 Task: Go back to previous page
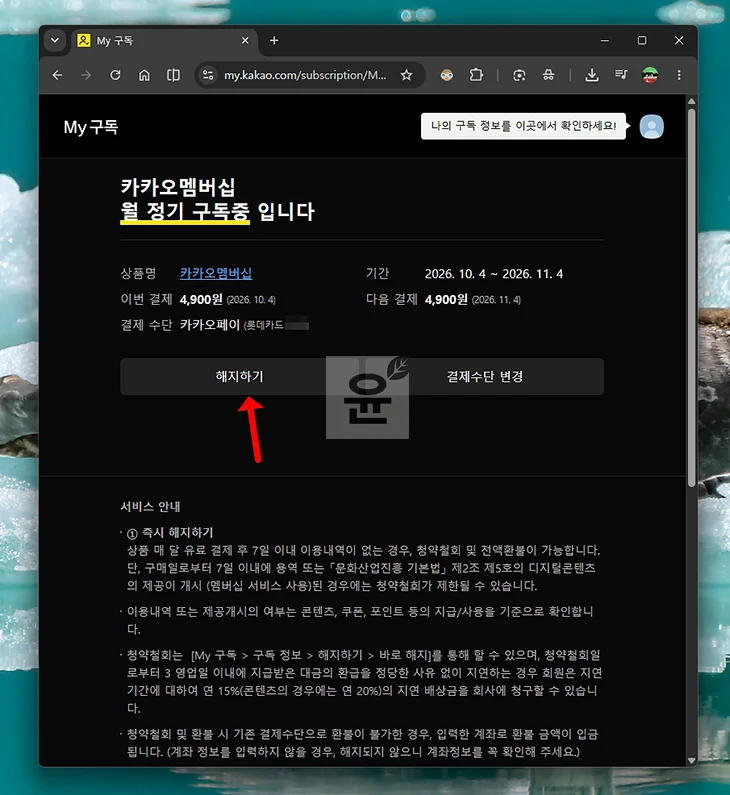(x=57, y=76)
